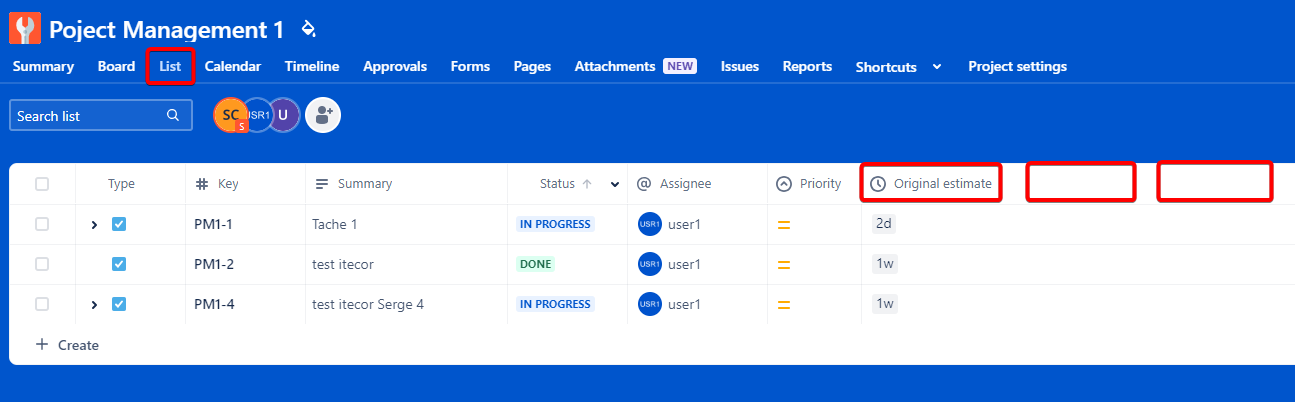Filter by SC user avatar
The image size is (1295, 402).
pyautogui.click(x=230, y=115)
